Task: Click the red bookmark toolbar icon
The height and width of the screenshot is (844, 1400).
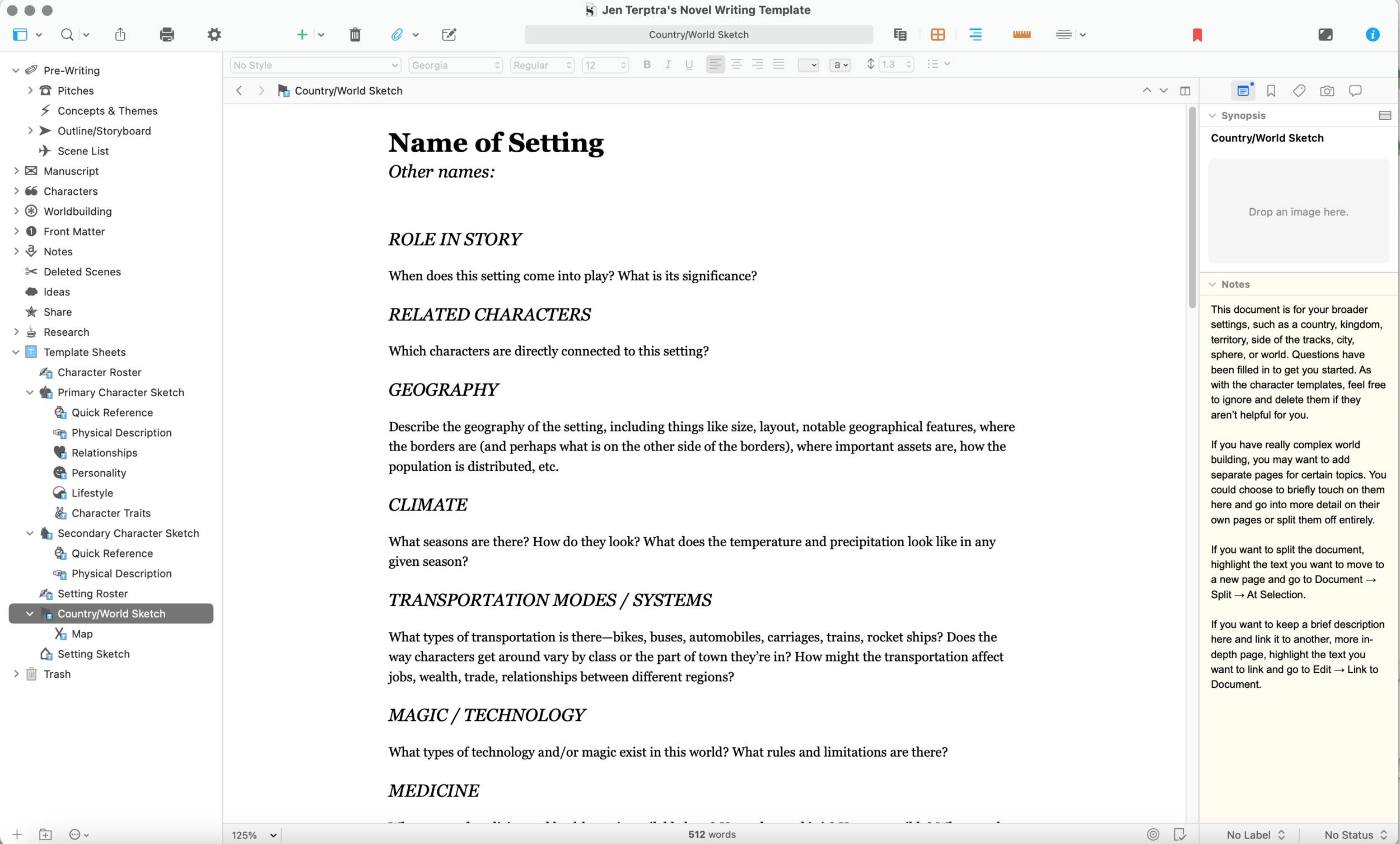Action: [x=1197, y=35]
